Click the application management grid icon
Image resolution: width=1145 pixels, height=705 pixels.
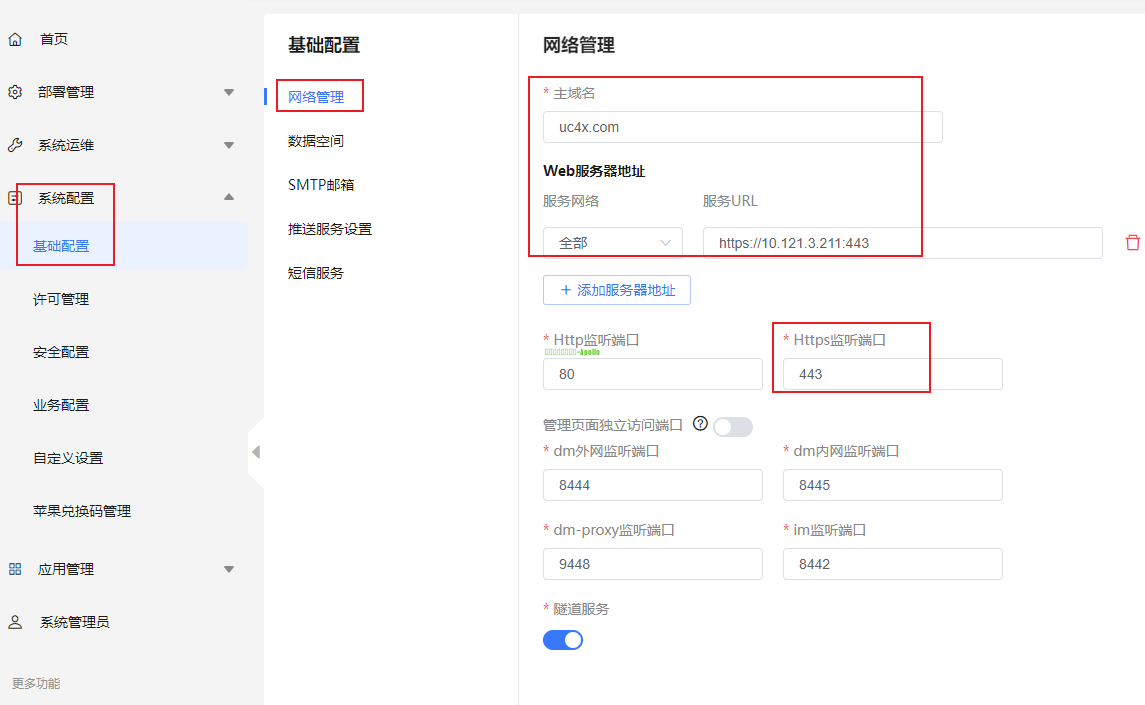click(x=15, y=569)
